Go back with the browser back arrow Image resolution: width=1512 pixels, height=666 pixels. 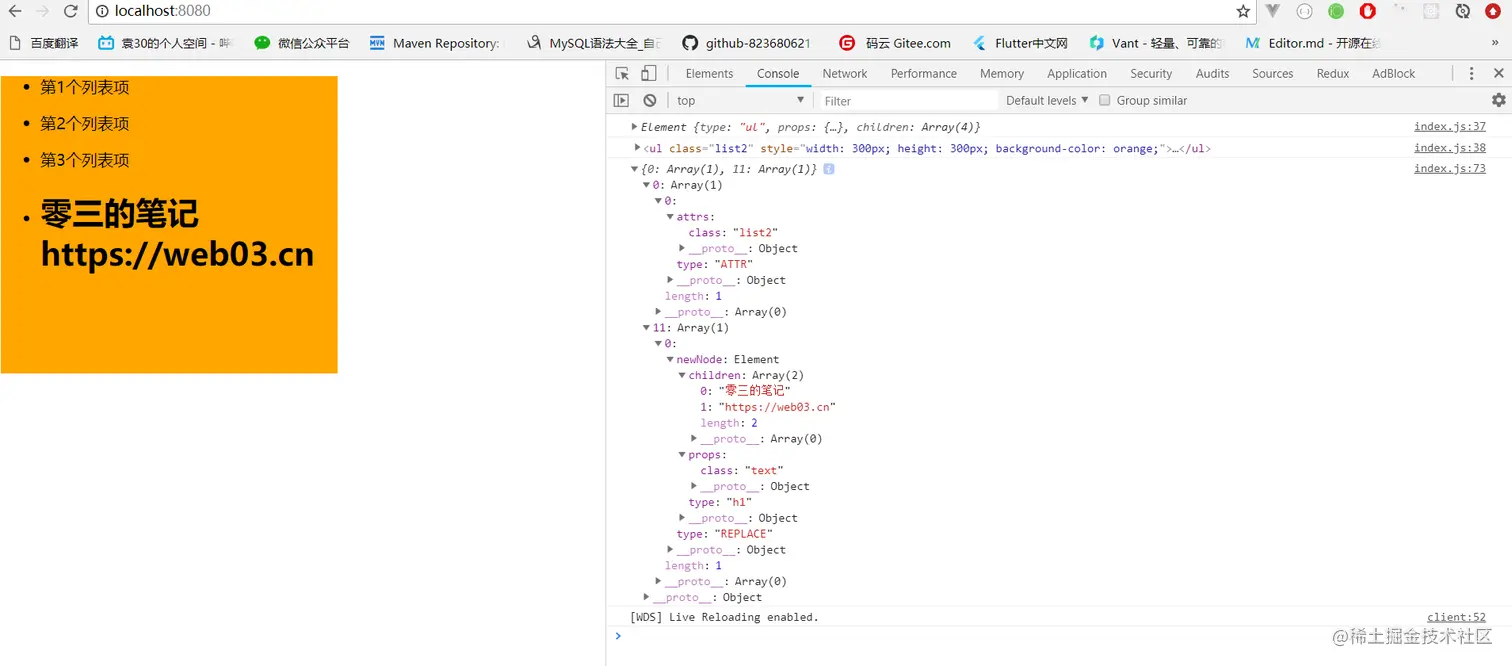(x=15, y=11)
